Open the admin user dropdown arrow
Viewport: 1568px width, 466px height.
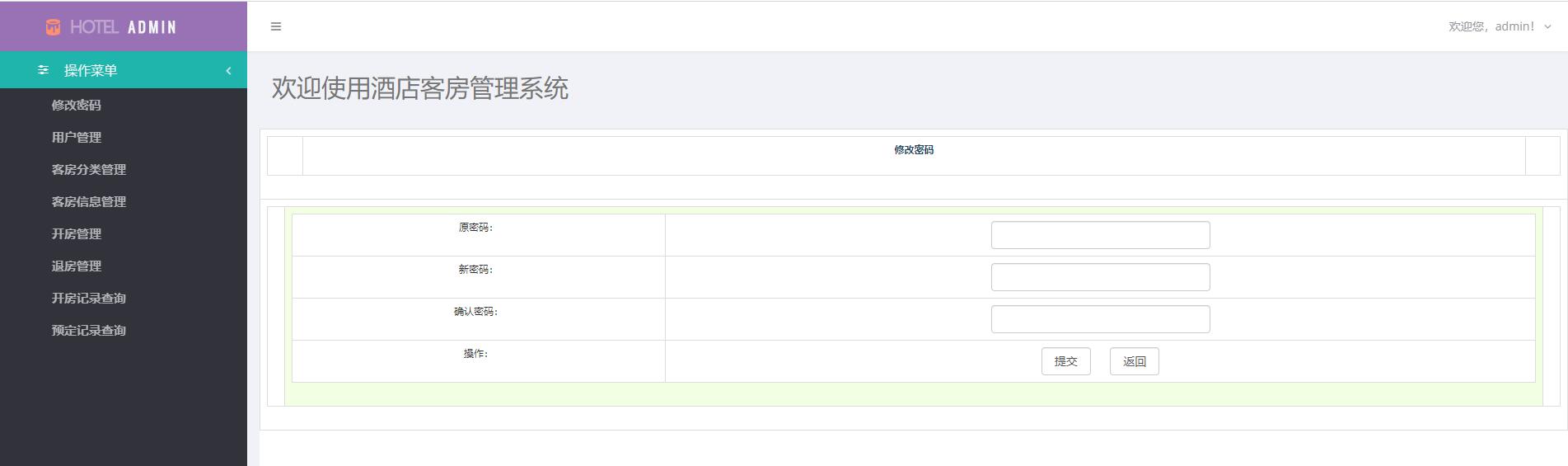click(x=1547, y=27)
